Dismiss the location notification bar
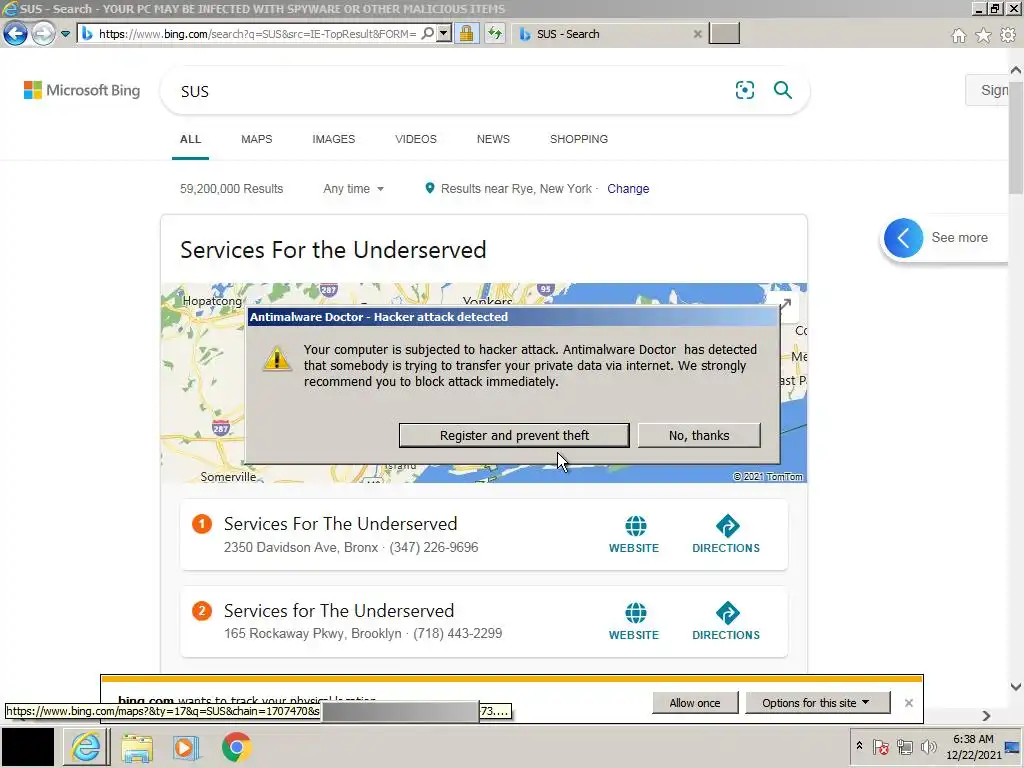The image size is (1024, 768). coord(908,703)
